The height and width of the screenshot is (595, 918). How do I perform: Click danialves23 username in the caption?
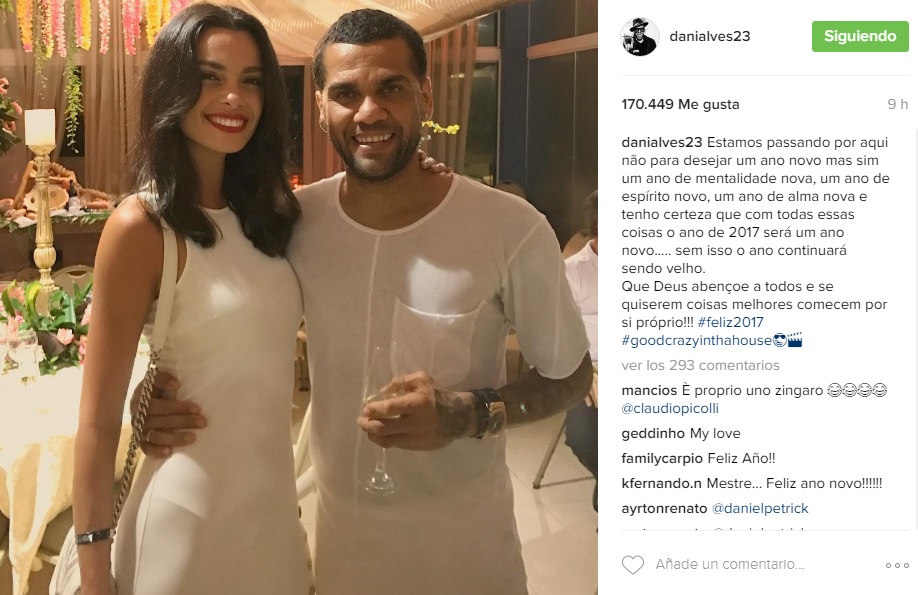point(662,142)
